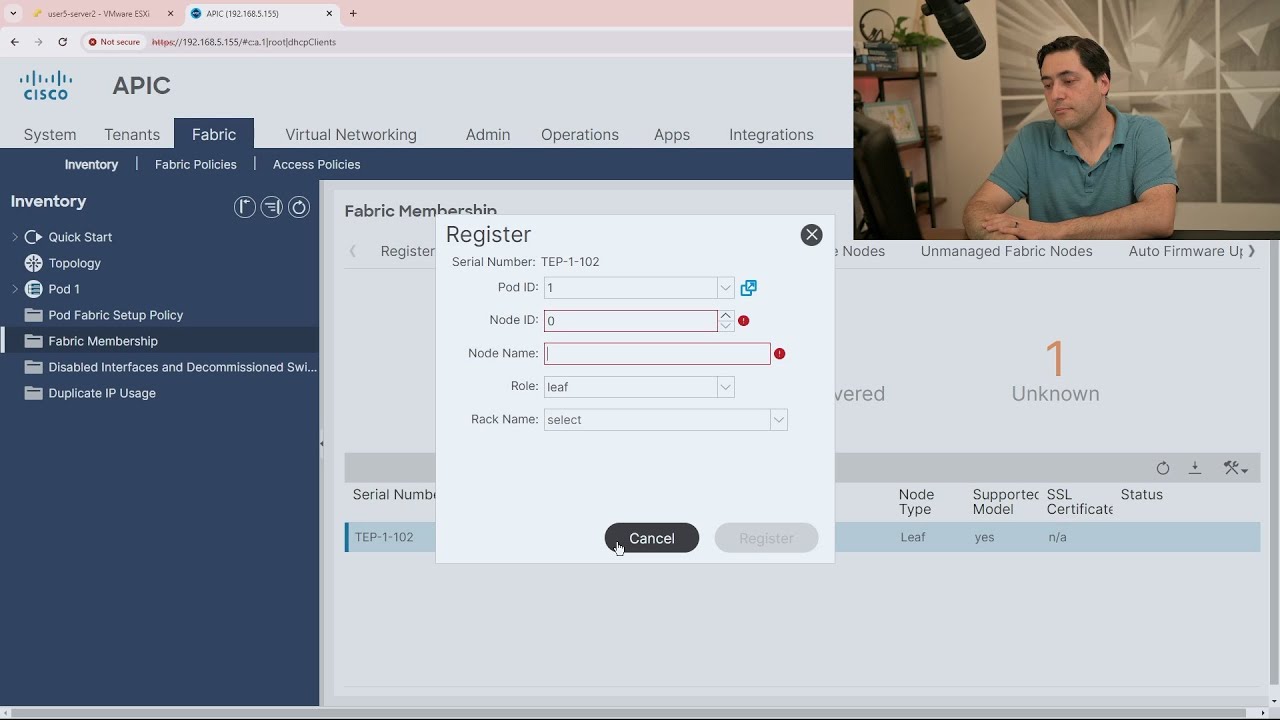Viewport: 1280px width, 720px height.
Task: Close the Register dialog with X
Action: coord(811,234)
